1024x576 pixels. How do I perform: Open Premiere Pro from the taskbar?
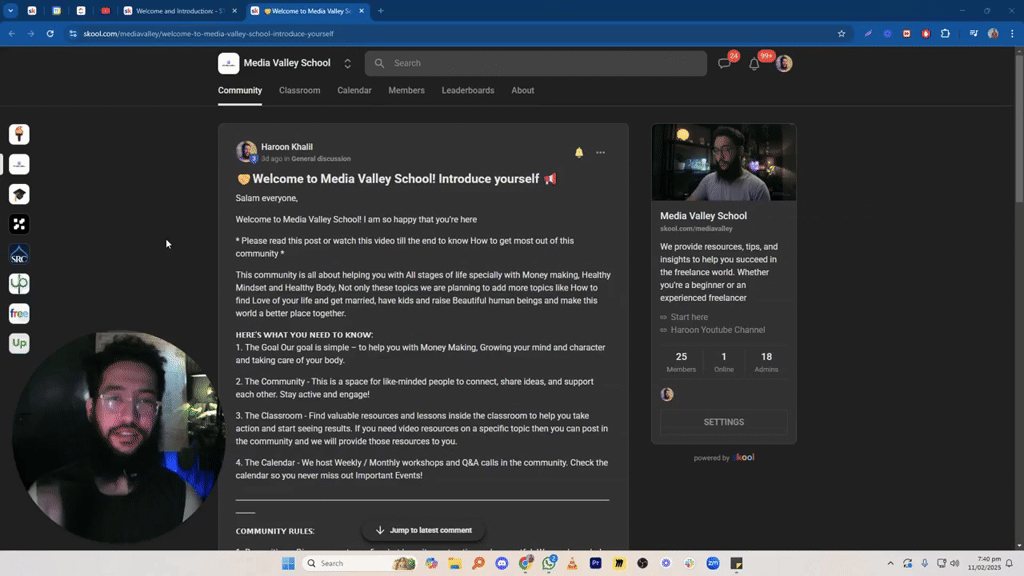coord(596,563)
